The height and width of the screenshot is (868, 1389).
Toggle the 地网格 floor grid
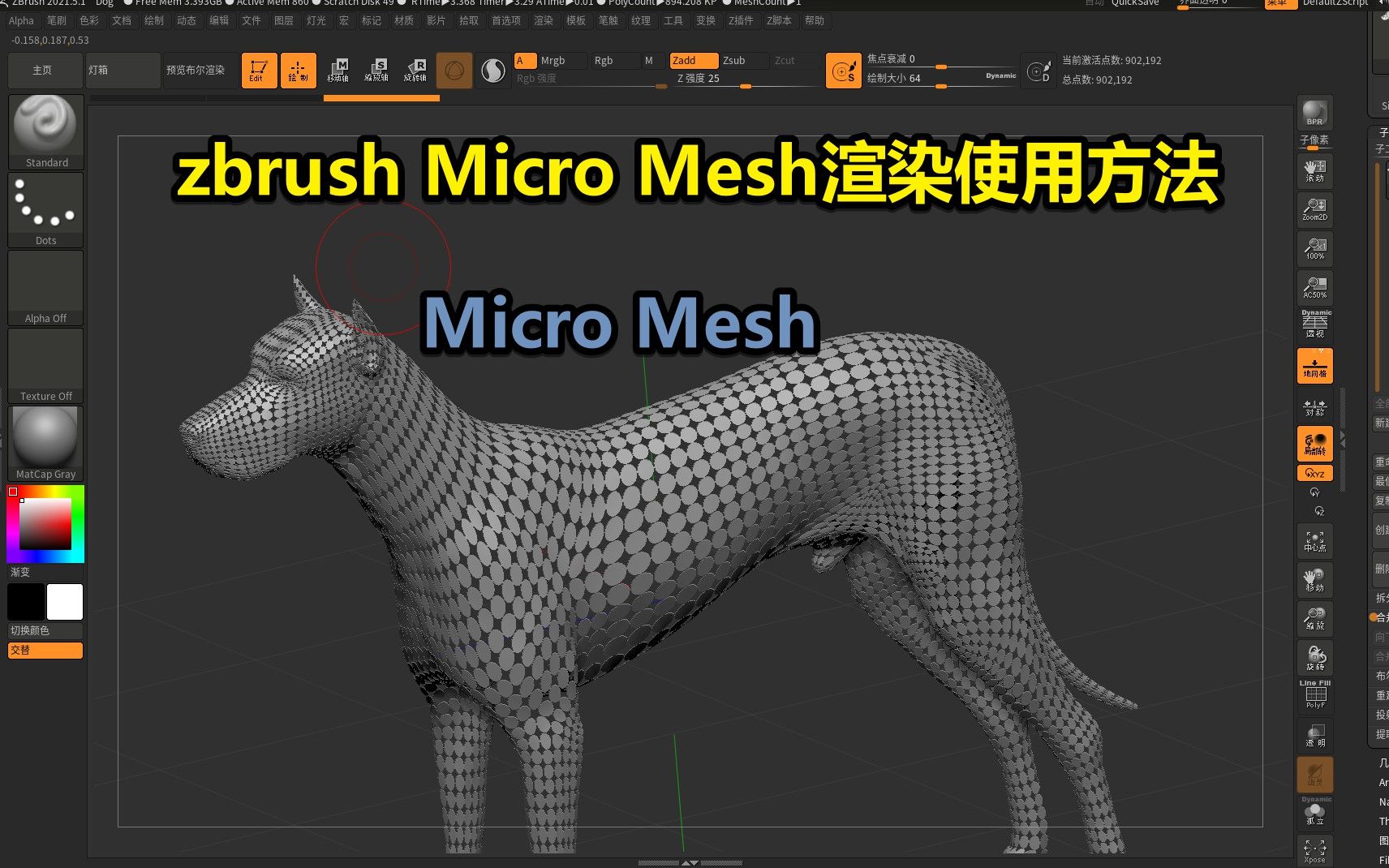tap(1314, 365)
